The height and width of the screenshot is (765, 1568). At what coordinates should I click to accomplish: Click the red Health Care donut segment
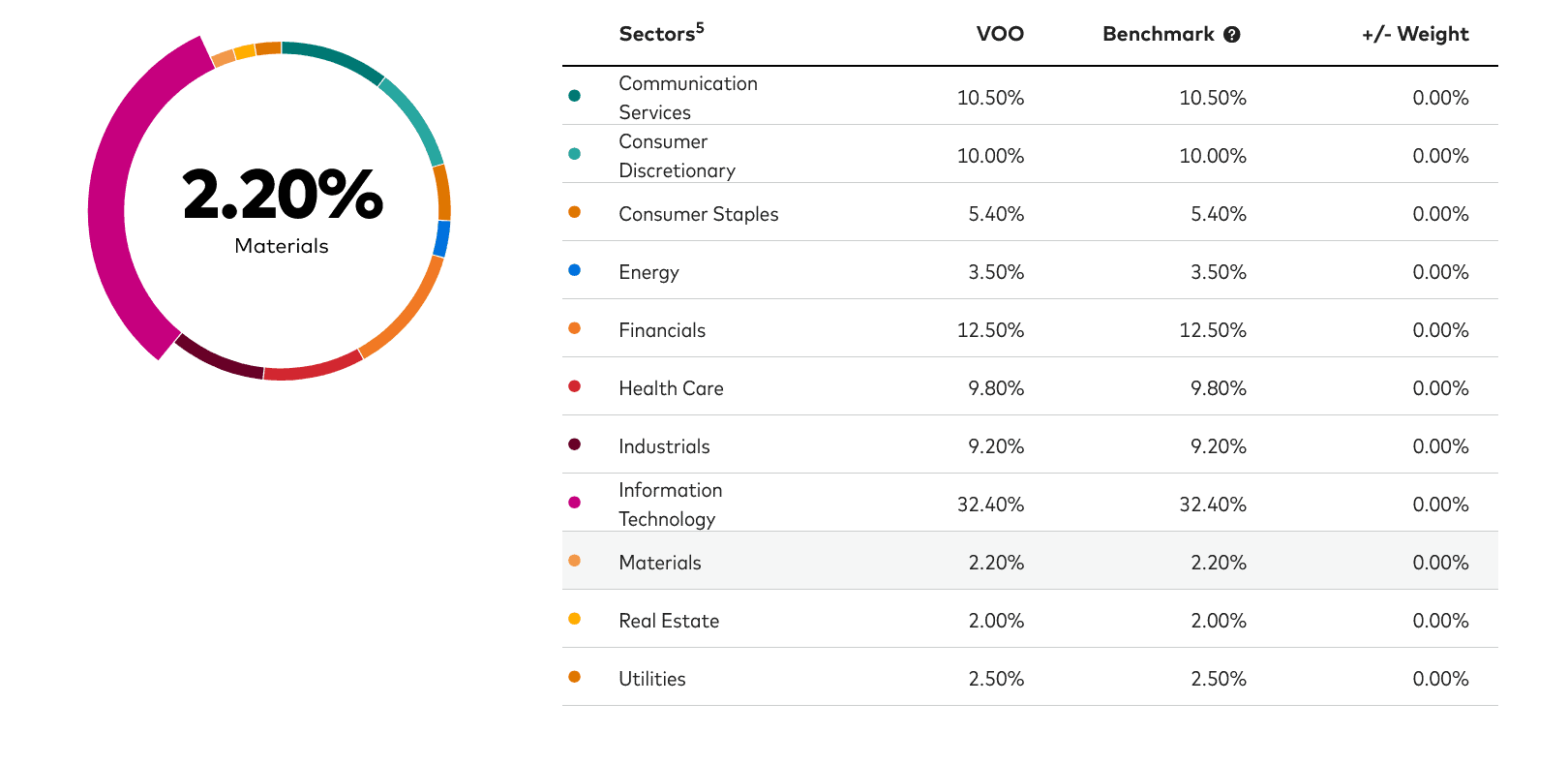313,368
